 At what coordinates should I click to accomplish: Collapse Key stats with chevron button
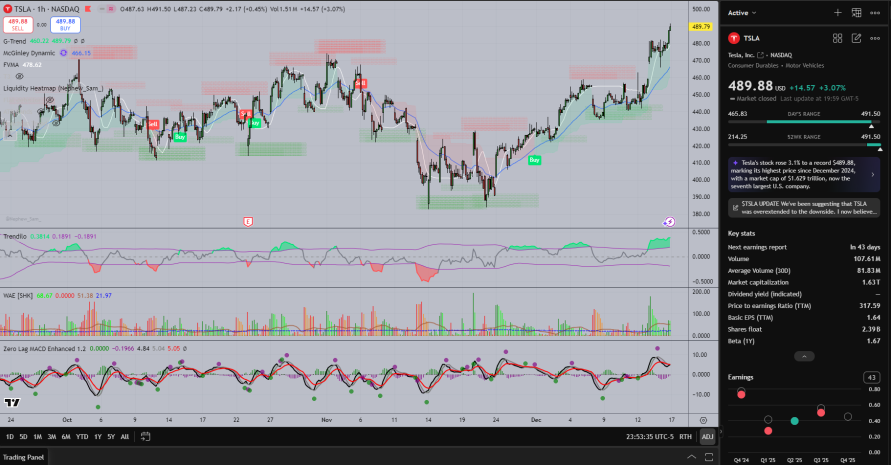(x=804, y=356)
